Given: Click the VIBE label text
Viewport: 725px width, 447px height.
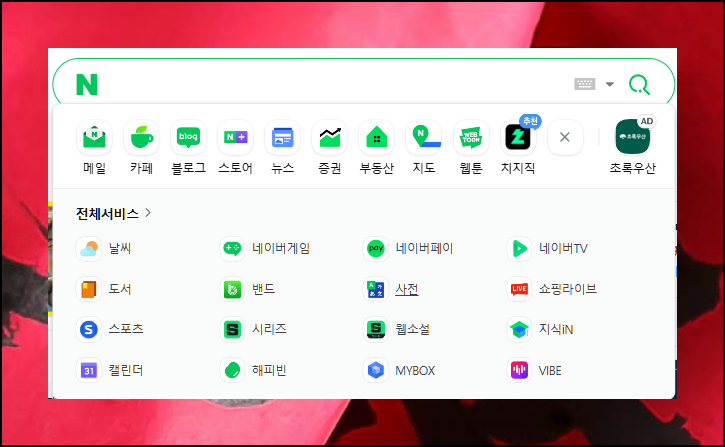Looking at the screenshot, I should click(550, 371).
